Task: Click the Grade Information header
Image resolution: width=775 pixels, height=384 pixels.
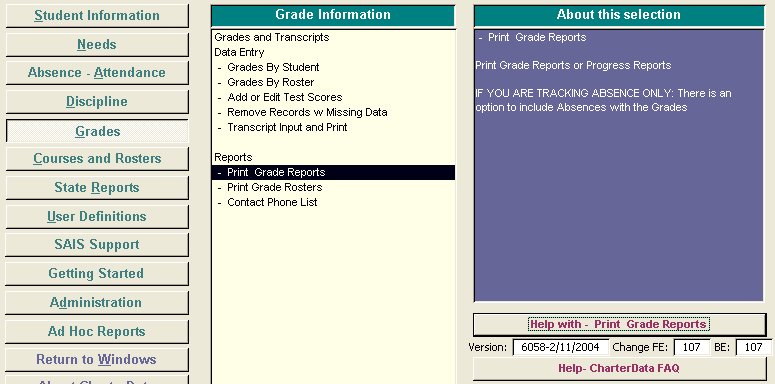Action: [333, 15]
